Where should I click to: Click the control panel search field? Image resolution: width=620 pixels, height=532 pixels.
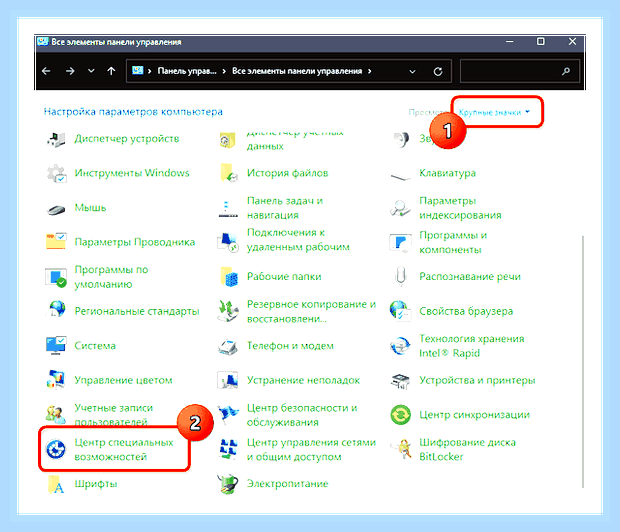pos(520,71)
